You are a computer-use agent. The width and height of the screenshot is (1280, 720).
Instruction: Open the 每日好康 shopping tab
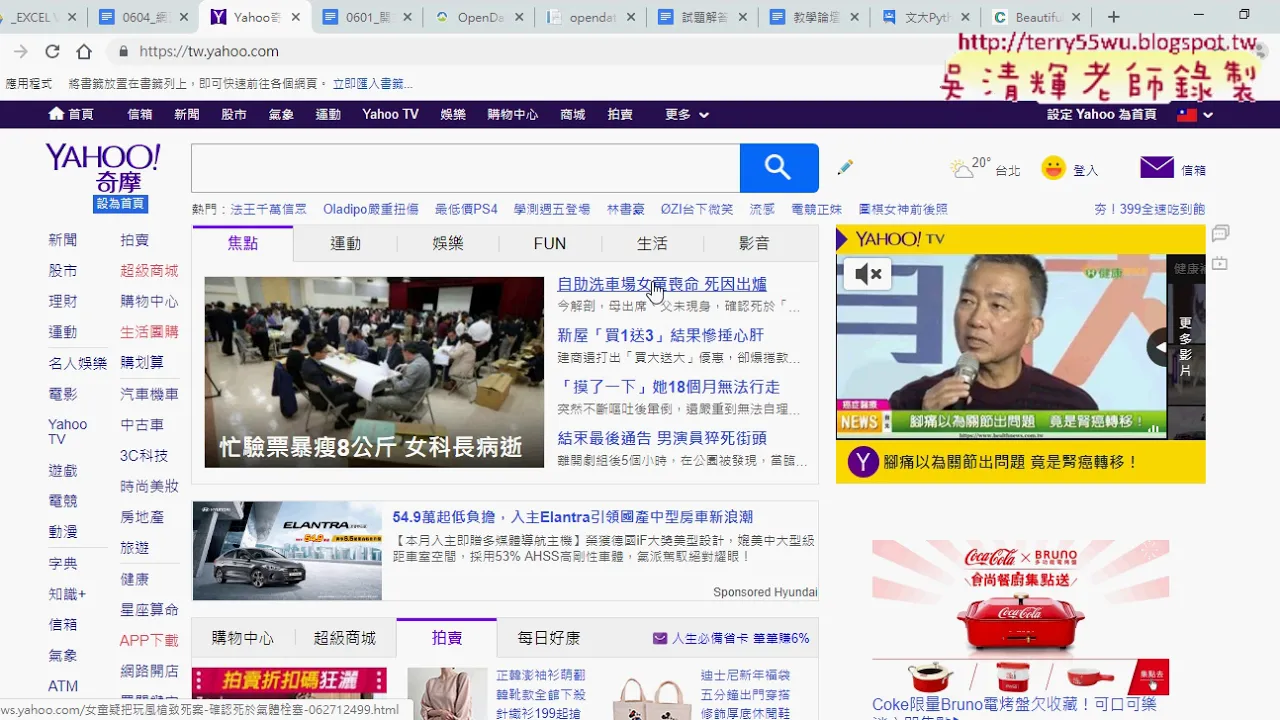tap(549, 637)
